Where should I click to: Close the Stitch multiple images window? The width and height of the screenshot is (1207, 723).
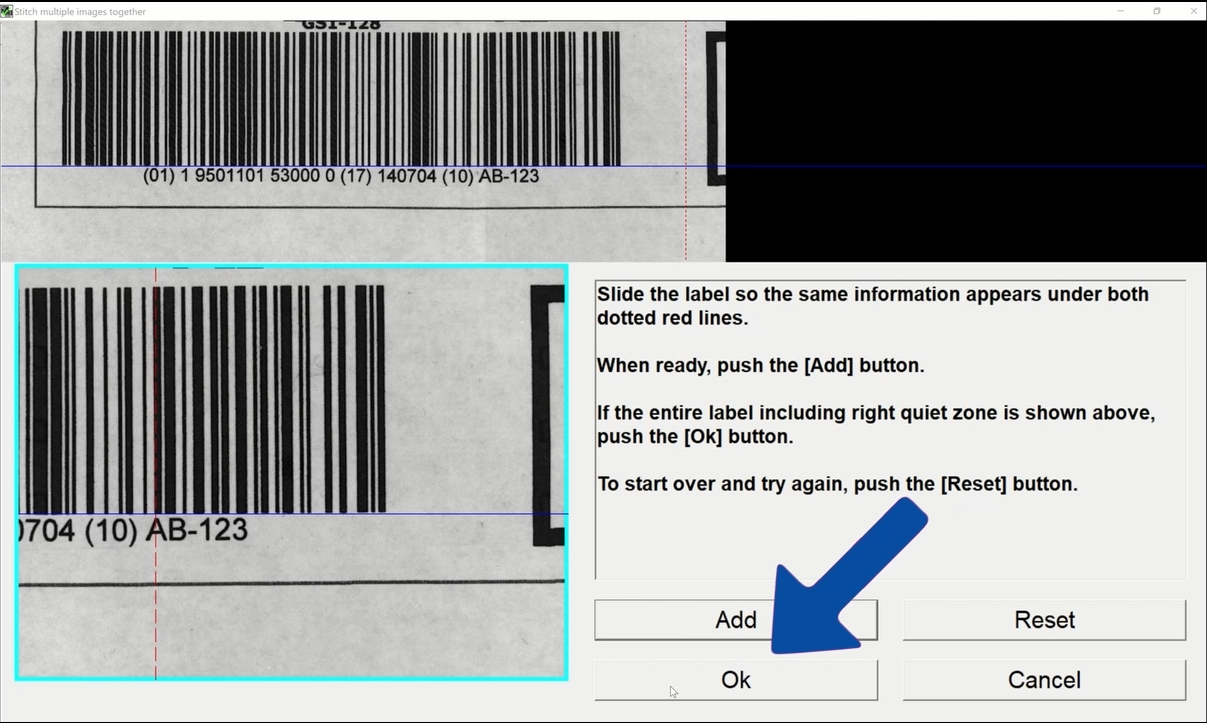(x=1192, y=11)
